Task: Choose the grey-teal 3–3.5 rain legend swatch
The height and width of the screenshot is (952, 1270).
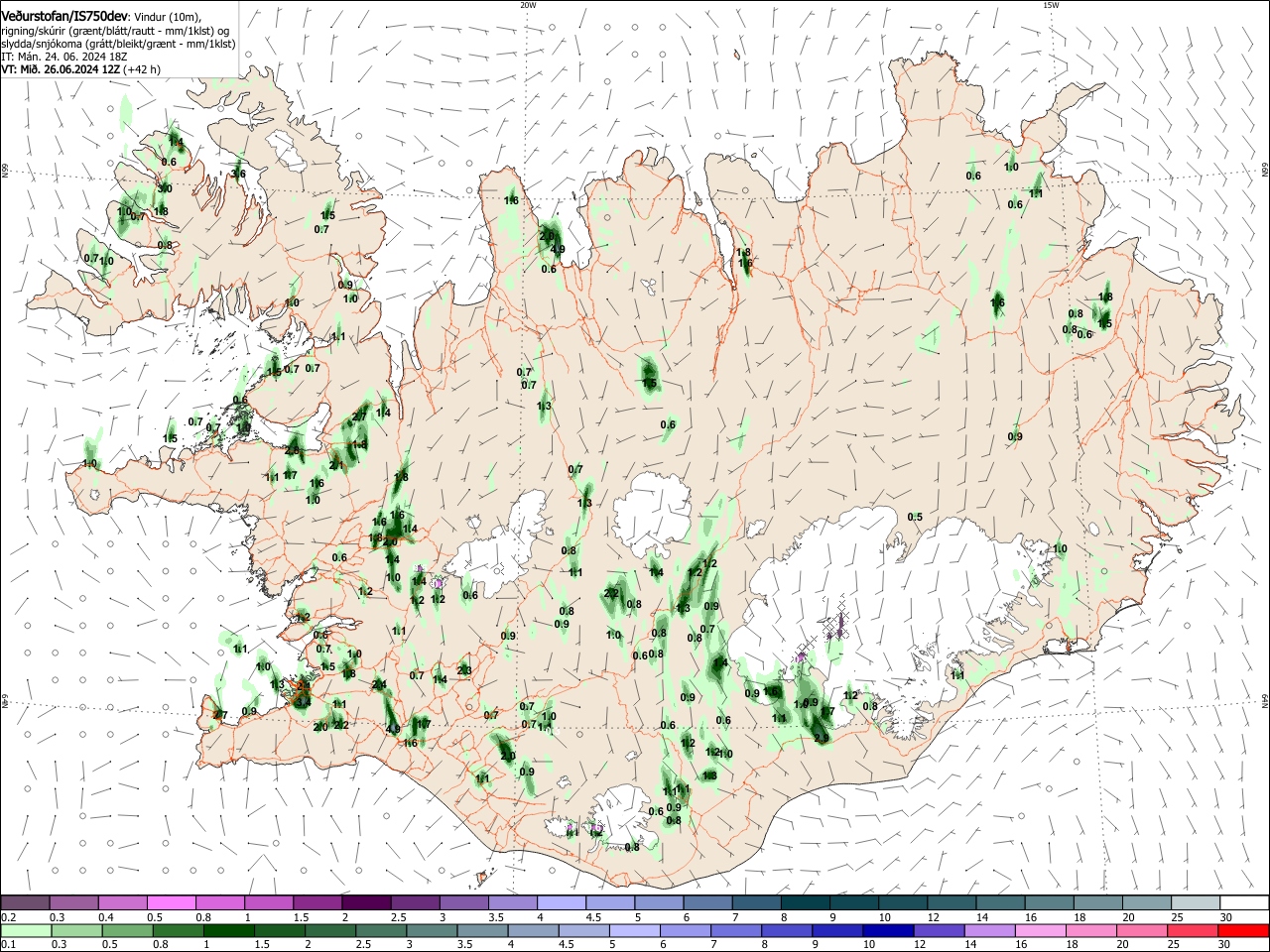Action: point(433,931)
